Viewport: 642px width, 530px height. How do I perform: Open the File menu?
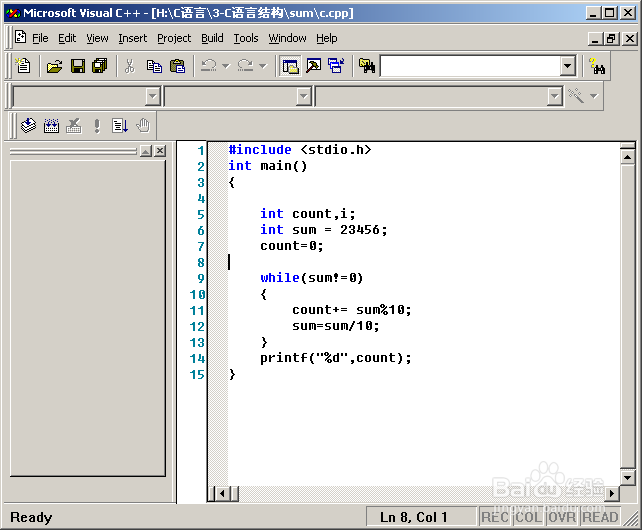(40, 38)
